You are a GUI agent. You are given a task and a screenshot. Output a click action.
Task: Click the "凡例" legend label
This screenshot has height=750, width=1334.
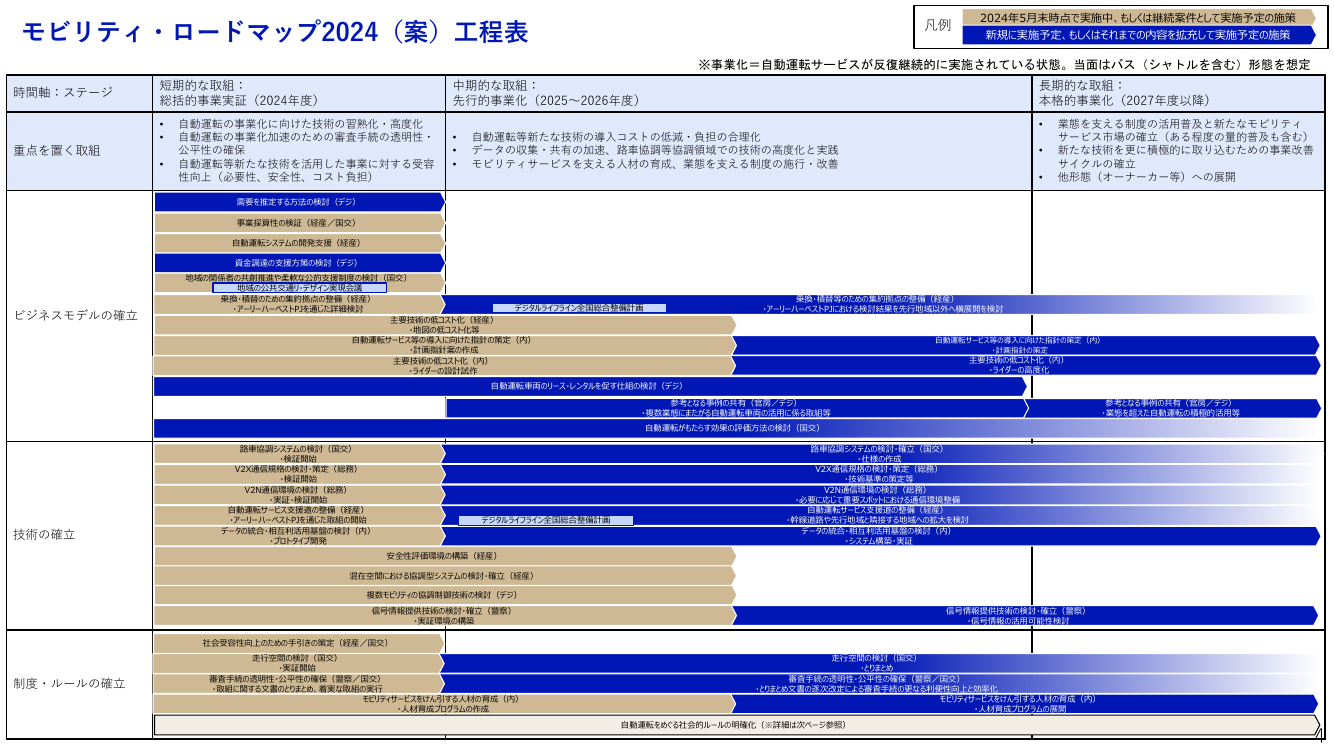(x=938, y=25)
